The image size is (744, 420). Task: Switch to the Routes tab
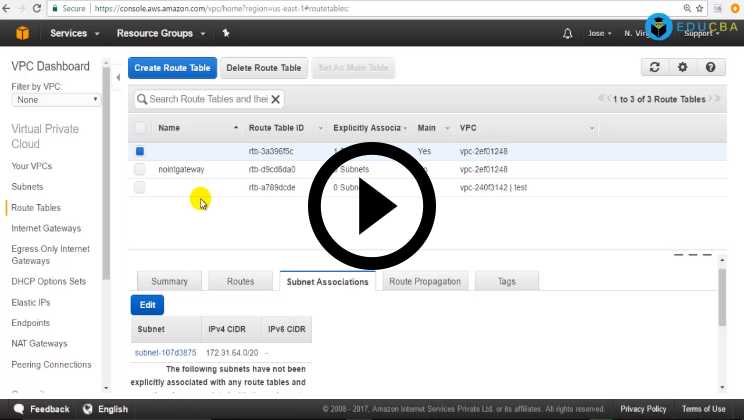[240, 282]
